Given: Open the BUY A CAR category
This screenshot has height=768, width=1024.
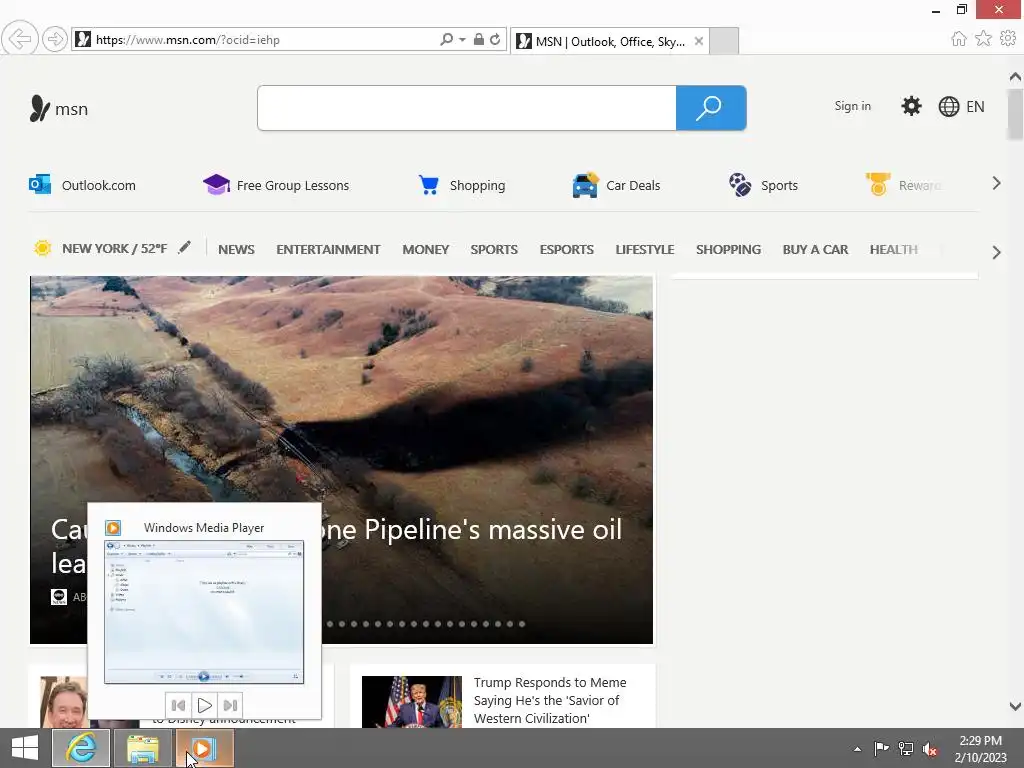Looking at the screenshot, I should pyautogui.click(x=815, y=249).
